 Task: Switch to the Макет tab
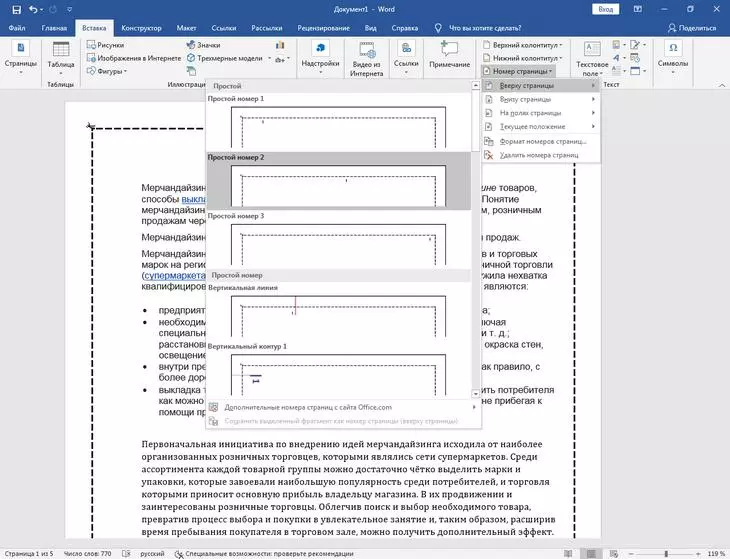tap(186, 28)
